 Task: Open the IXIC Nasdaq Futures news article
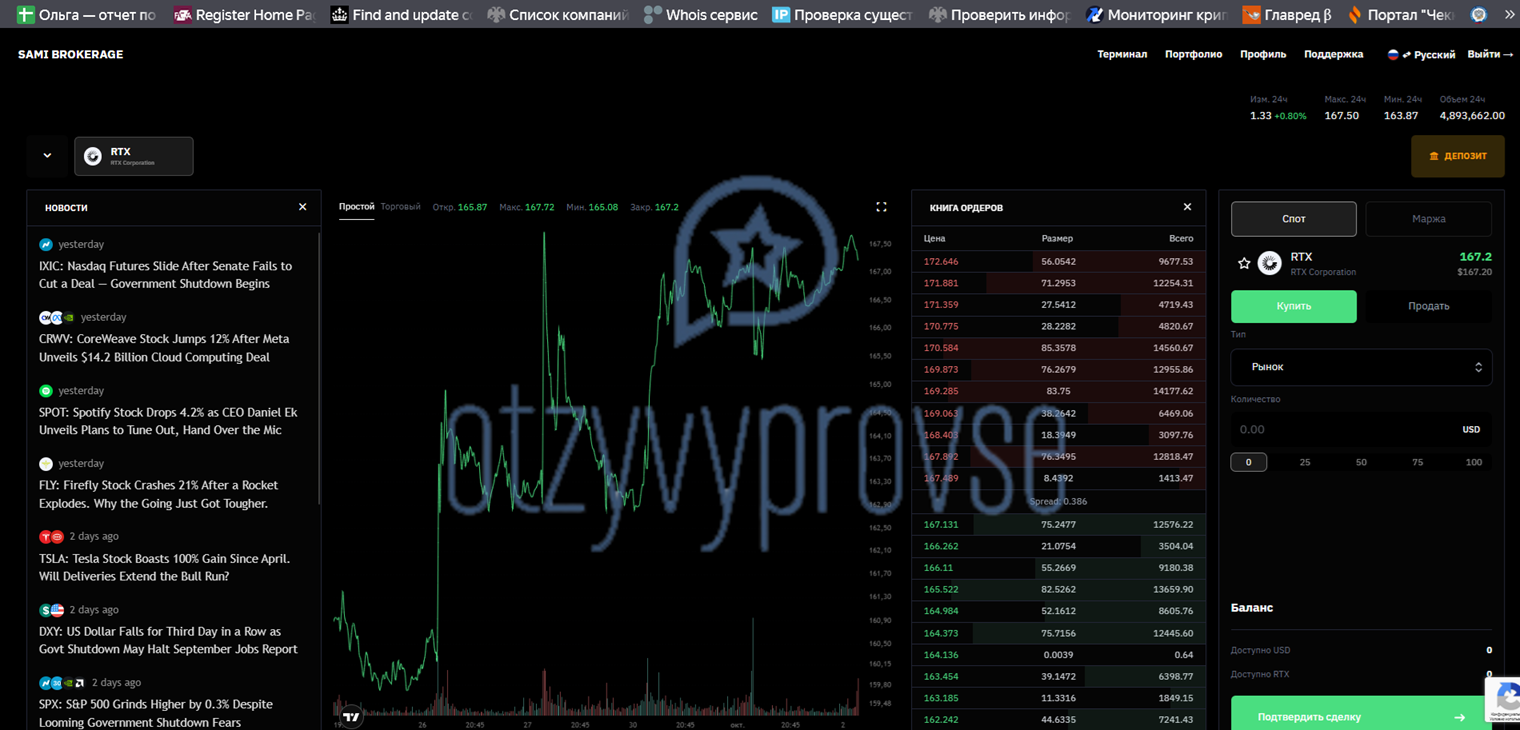click(x=166, y=275)
